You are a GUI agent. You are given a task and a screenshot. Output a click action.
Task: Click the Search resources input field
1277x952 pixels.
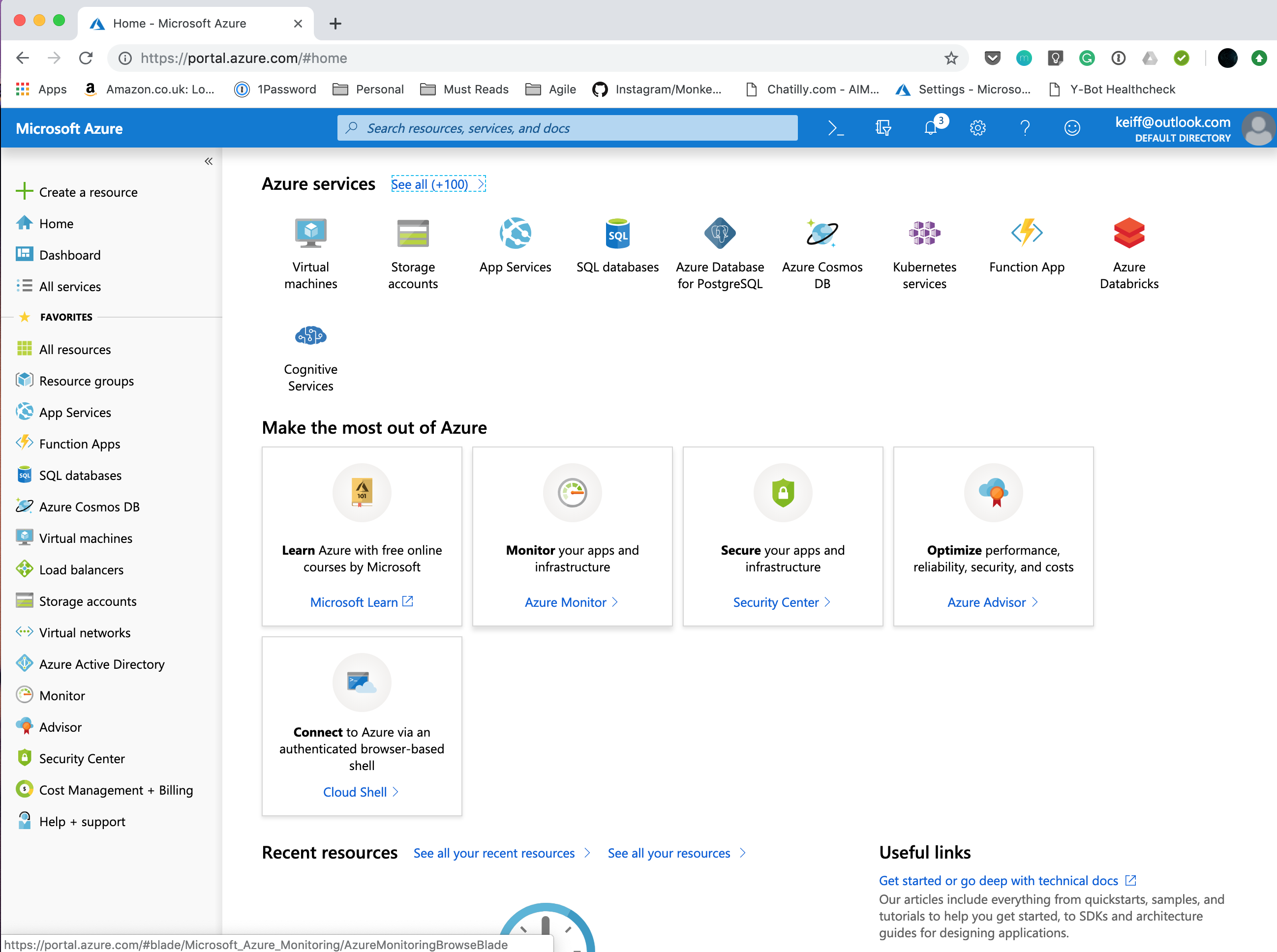click(x=567, y=128)
